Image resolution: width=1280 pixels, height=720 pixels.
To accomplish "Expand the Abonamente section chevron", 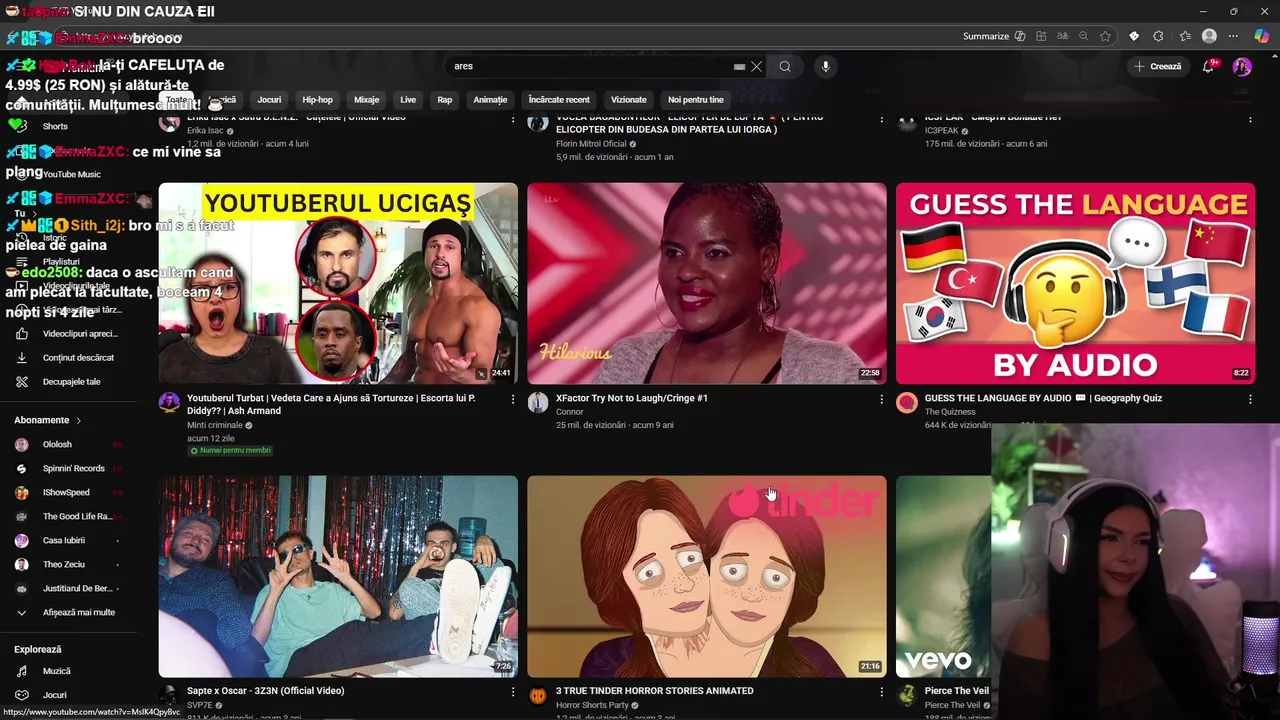I will pyautogui.click(x=78, y=421).
